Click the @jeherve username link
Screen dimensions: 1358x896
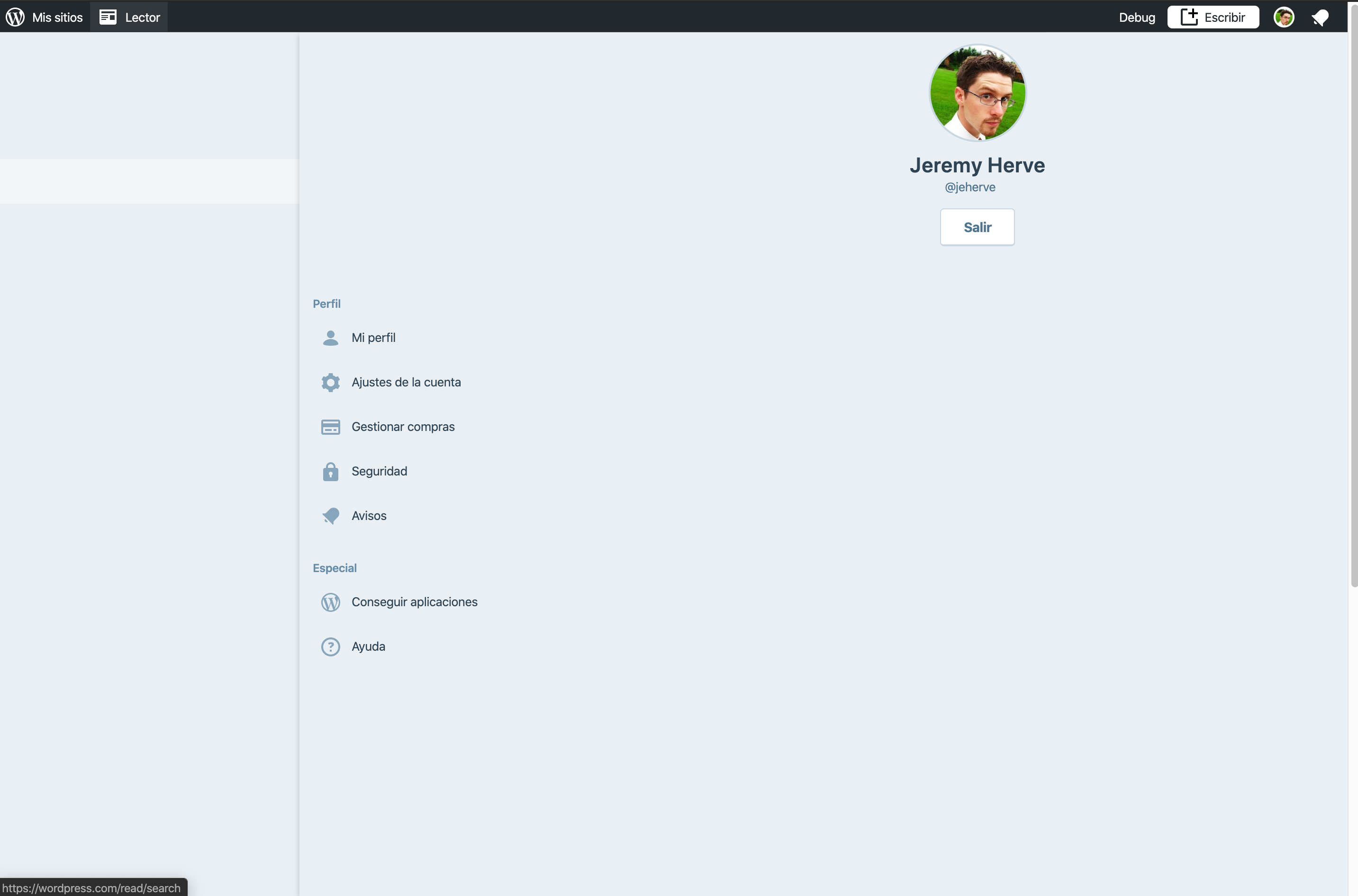coord(970,187)
